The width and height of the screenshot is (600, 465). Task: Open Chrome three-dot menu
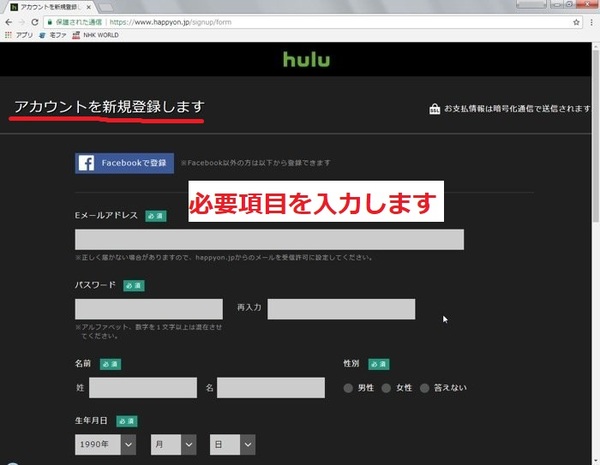click(592, 22)
